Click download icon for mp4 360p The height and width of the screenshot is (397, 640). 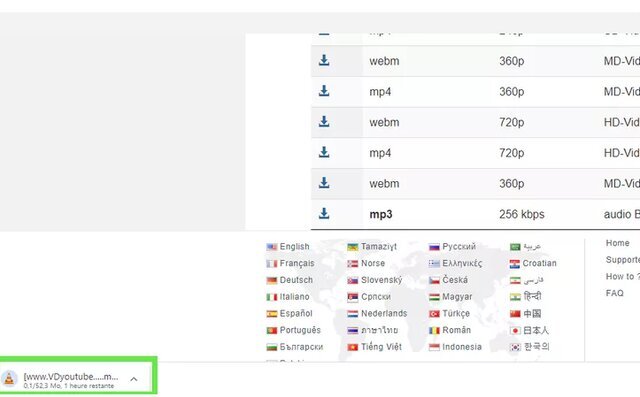click(x=324, y=91)
